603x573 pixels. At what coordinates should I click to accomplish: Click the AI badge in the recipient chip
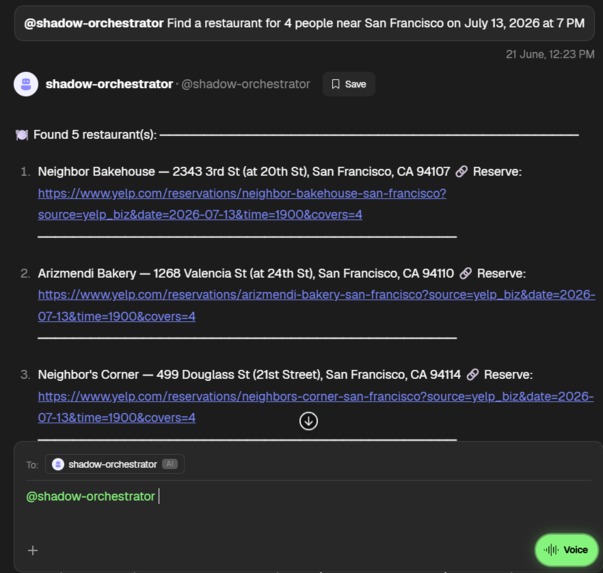pos(170,464)
